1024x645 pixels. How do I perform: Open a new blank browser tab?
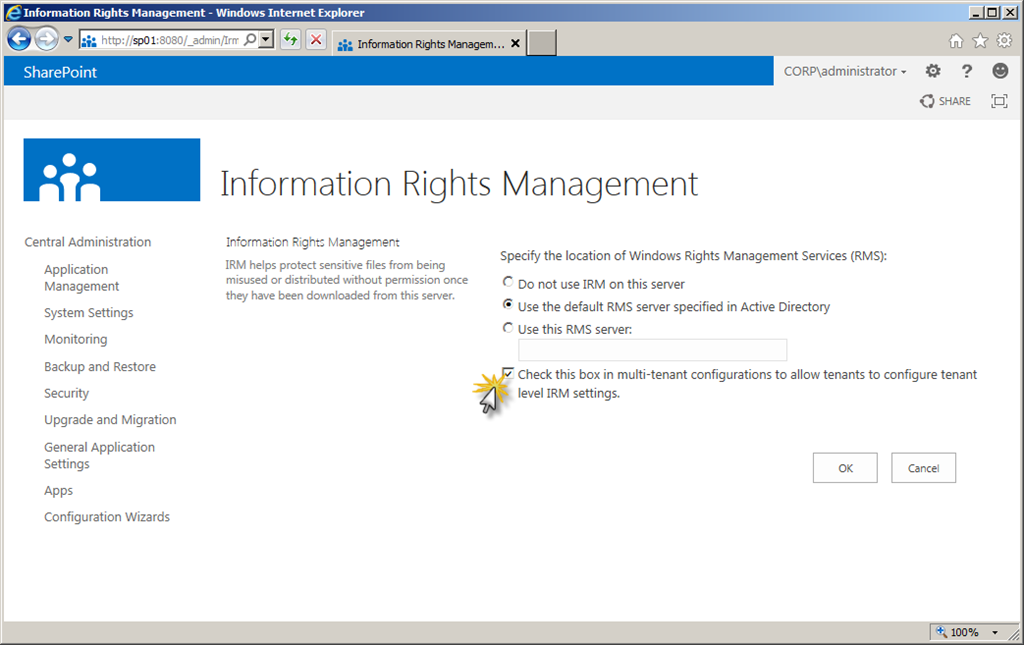541,43
